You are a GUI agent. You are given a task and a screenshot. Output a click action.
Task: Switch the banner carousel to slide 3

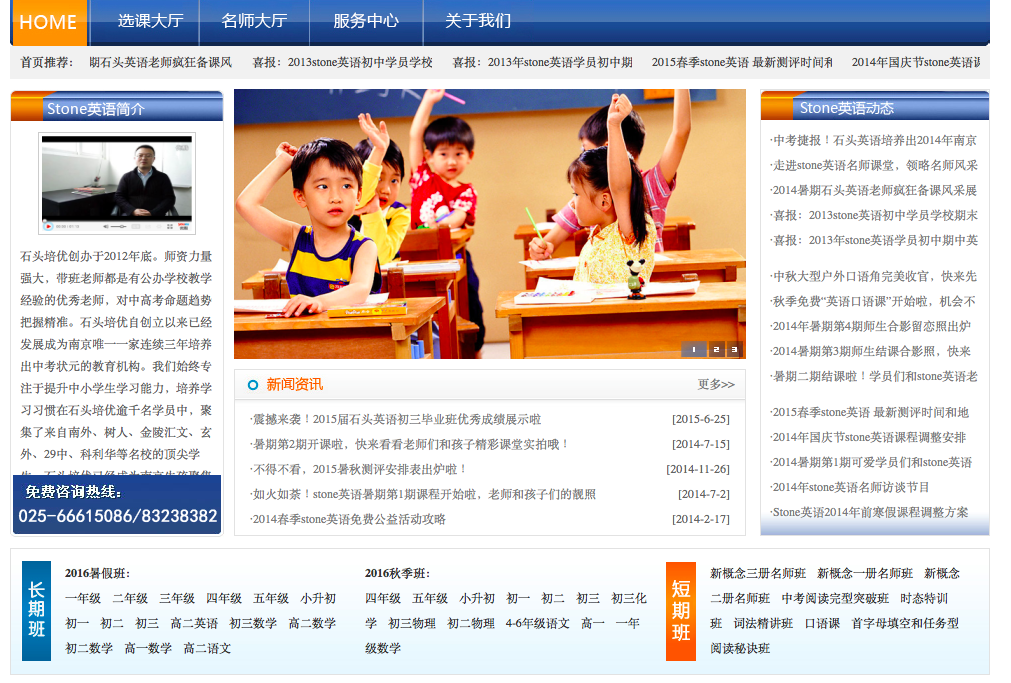click(735, 349)
